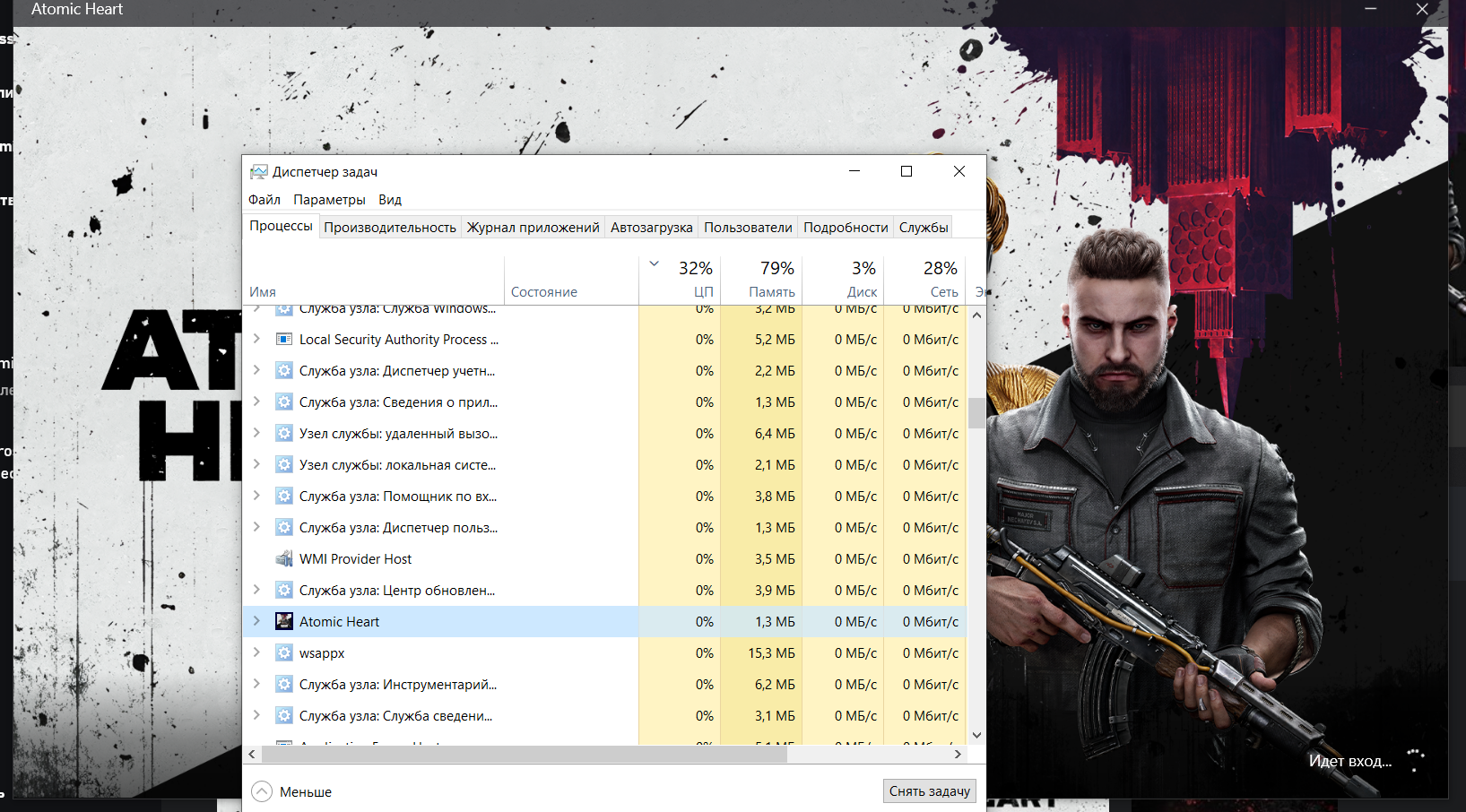This screenshot has width=1466, height=812.
Task: Click gear icon of 'Служба узла: Диспетчер польз...'
Action: click(x=284, y=528)
